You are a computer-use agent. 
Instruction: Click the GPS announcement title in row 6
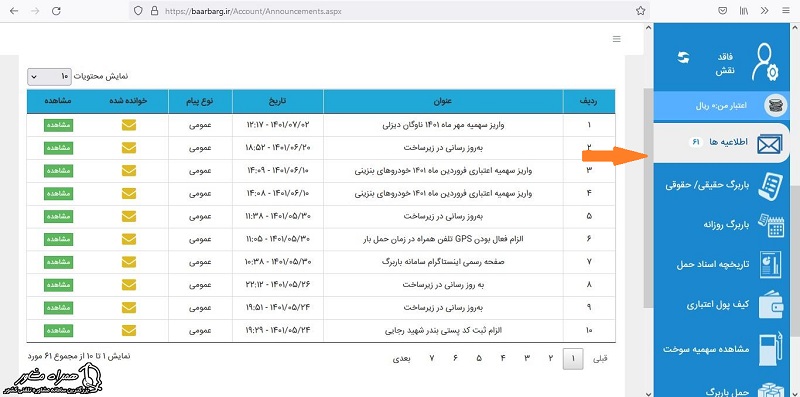(443, 239)
